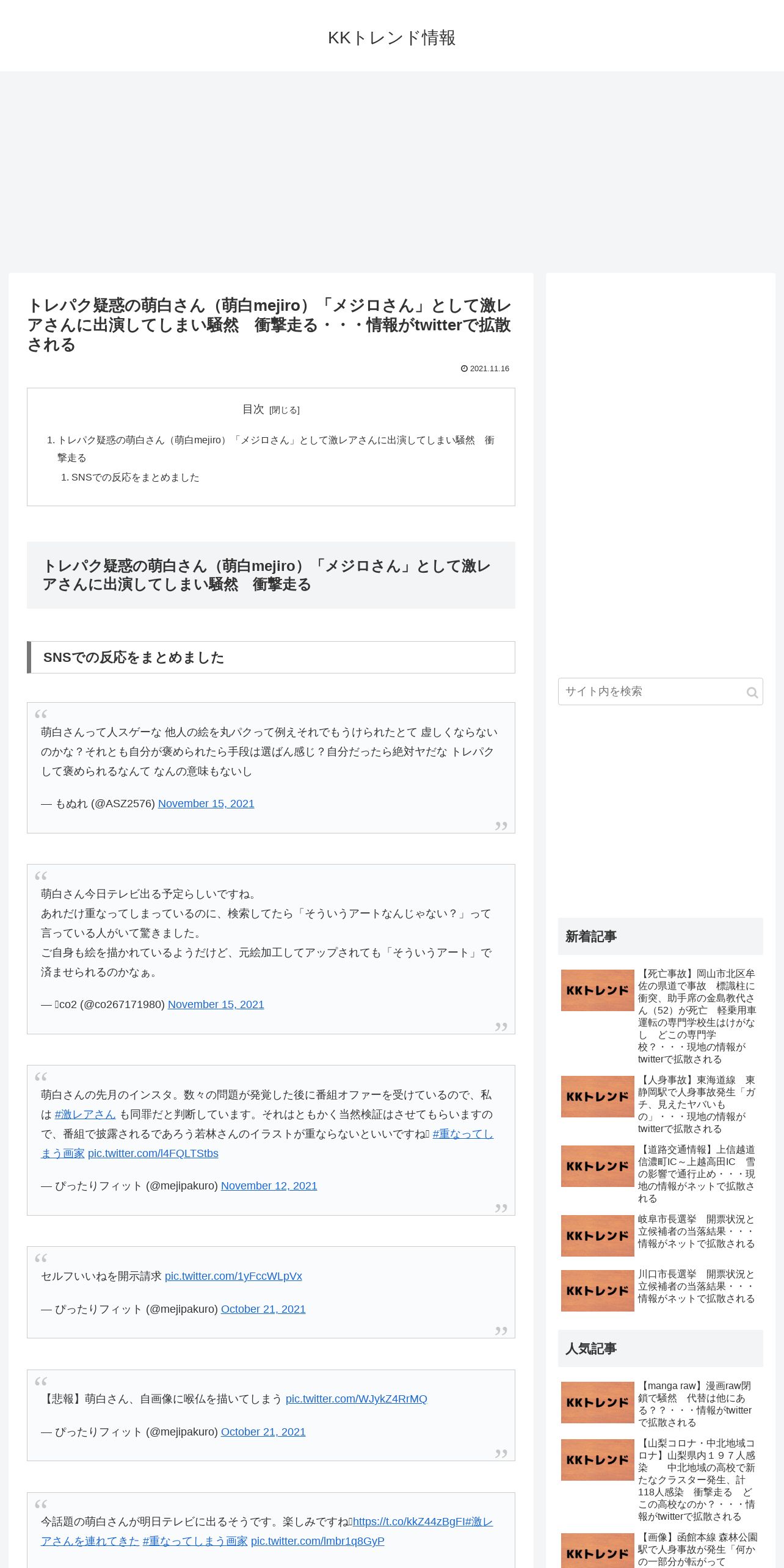Click the 目次 table of contents label

(x=253, y=409)
